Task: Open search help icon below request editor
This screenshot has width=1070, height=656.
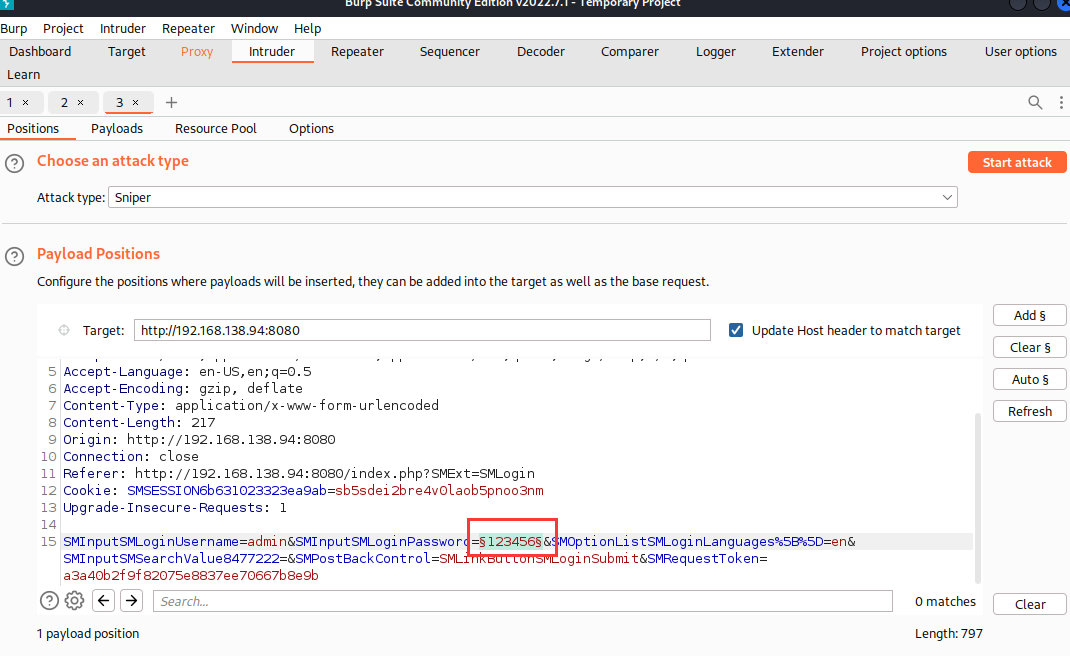Action: click(x=49, y=601)
